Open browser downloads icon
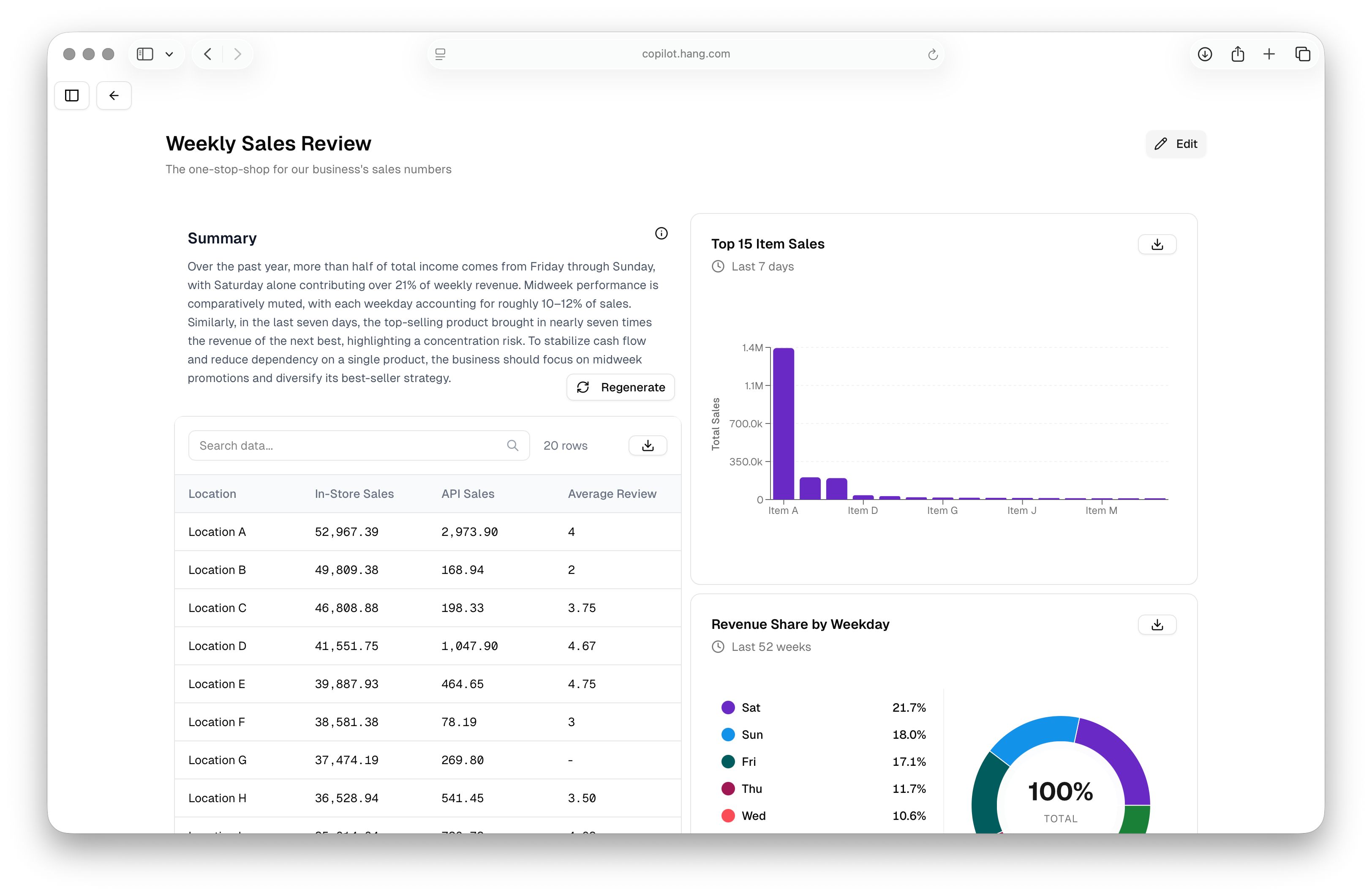 tap(1205, 54)
